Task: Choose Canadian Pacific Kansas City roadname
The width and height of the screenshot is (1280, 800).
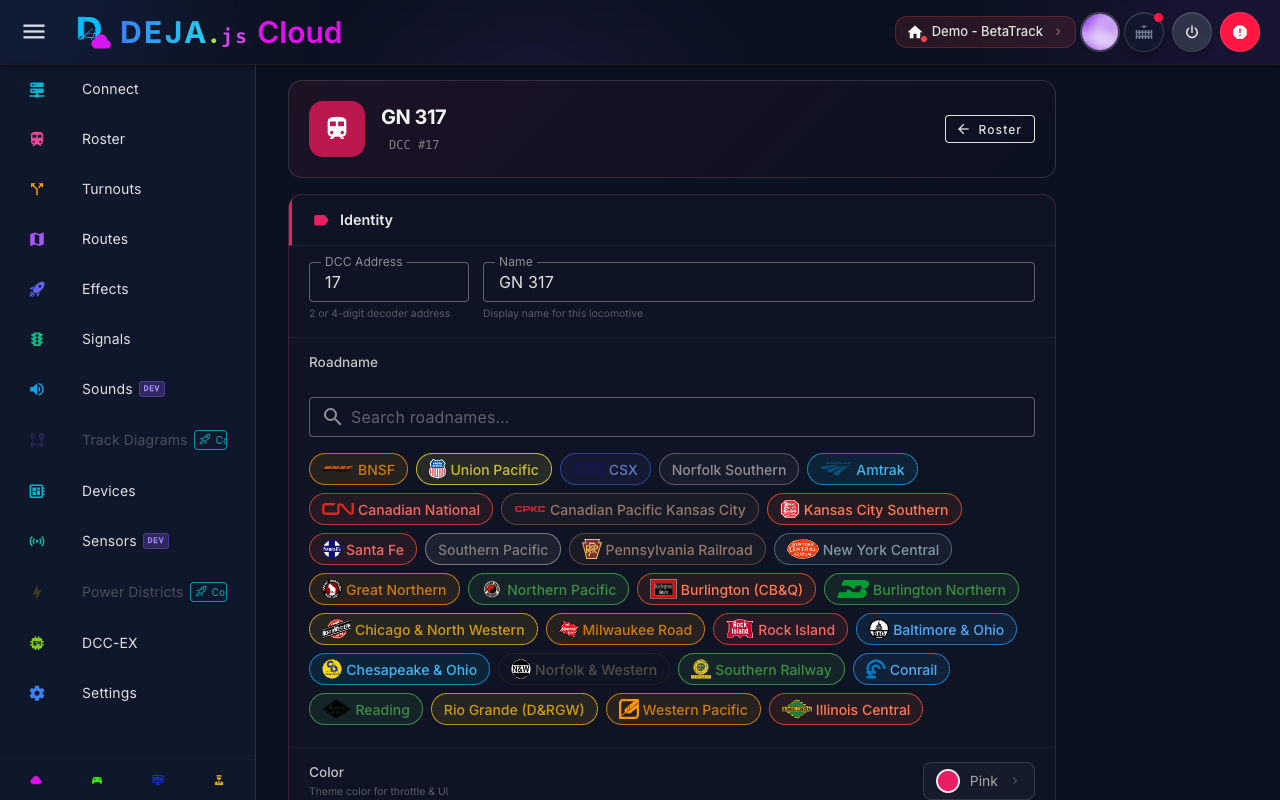Action: click(x=630, y=510)
